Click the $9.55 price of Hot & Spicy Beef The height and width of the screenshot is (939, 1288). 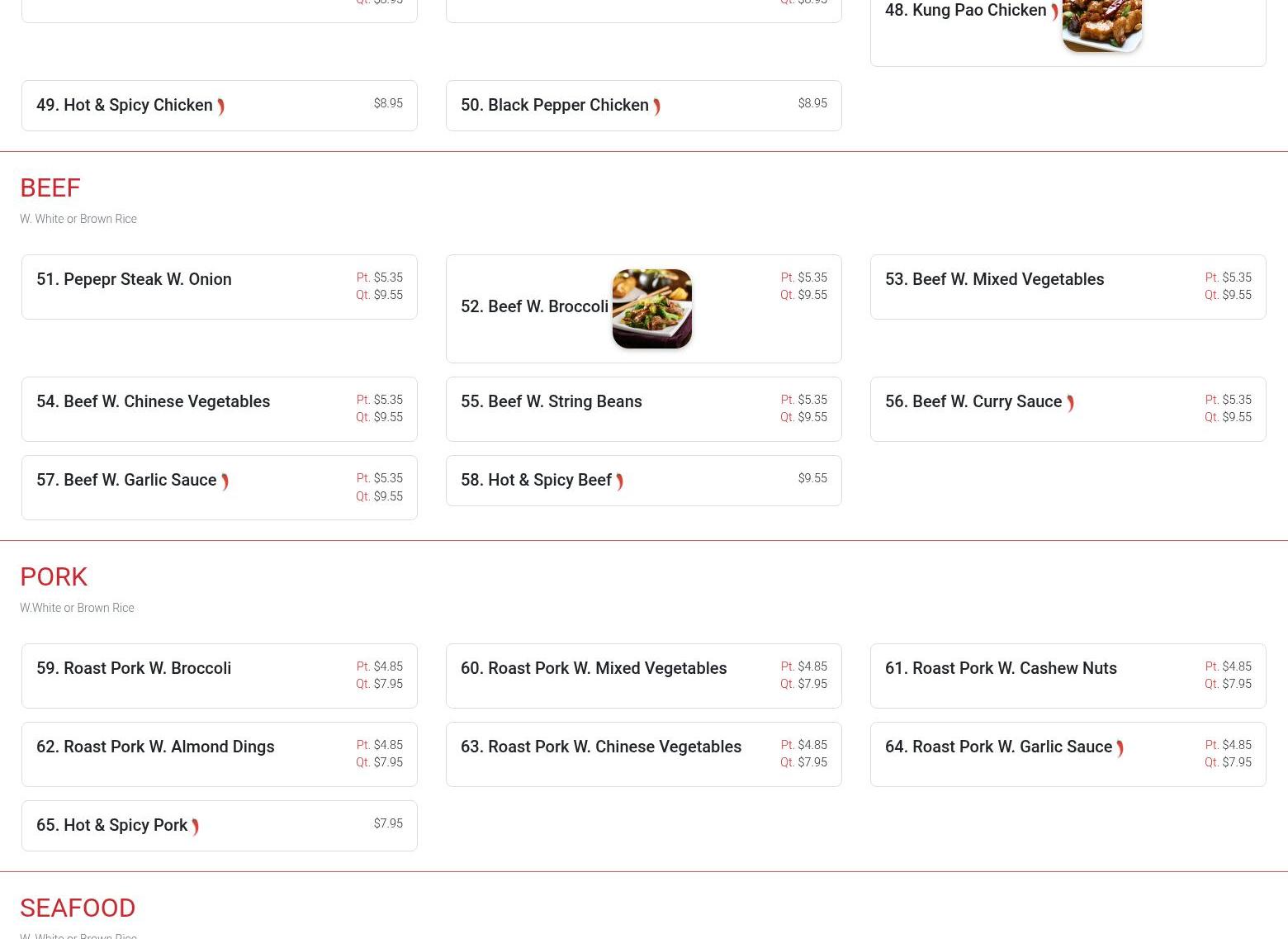coord(812,478)
